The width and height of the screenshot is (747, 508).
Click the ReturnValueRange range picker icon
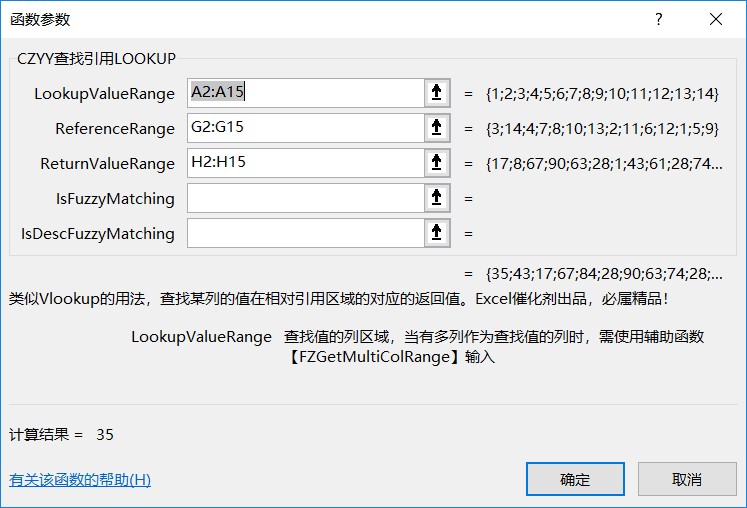437,163
